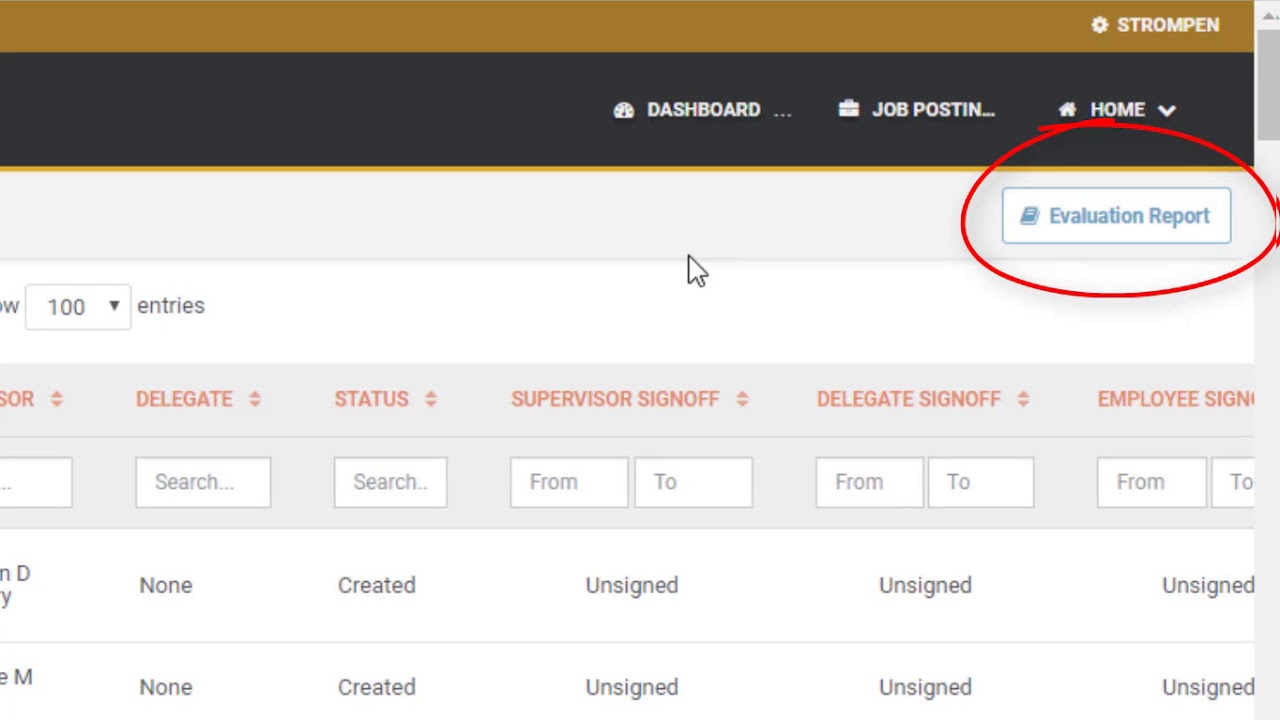Select Created status in first row
1280x720 pixels.
pyautogui.click(x=377, y=585)
